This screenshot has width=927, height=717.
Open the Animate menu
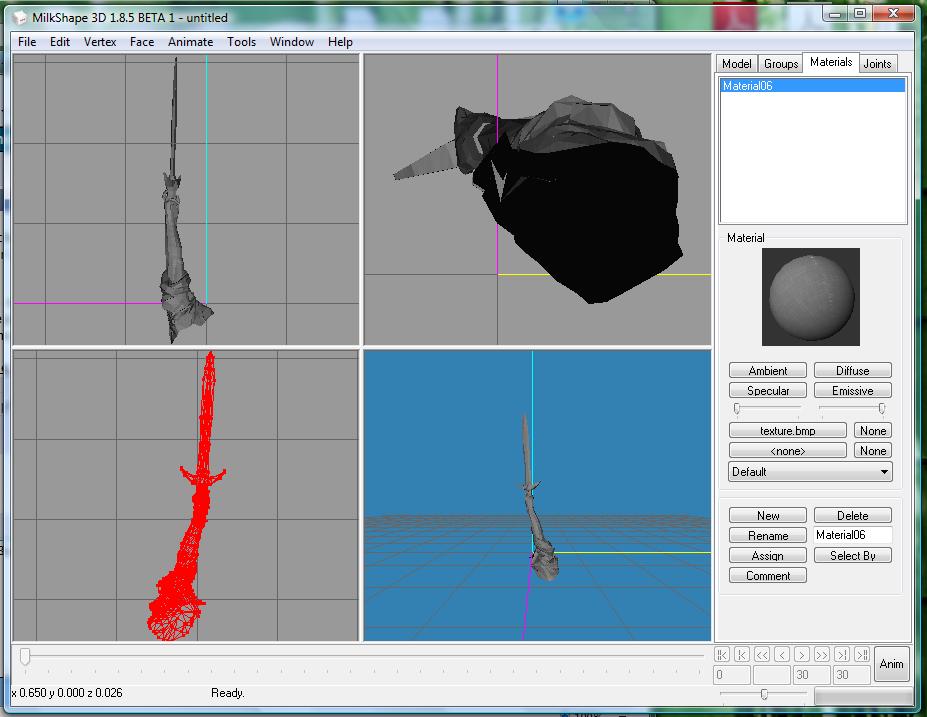coord(190,42)
